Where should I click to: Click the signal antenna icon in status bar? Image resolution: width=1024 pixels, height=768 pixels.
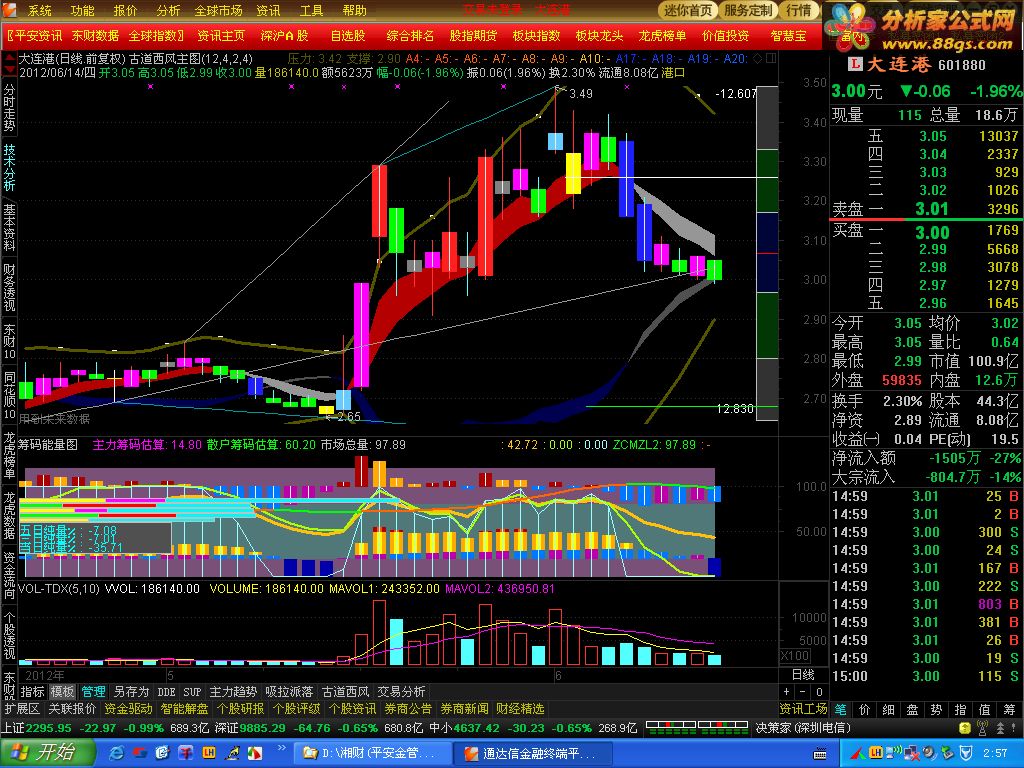pyautogui.click(x=982, y=728)
